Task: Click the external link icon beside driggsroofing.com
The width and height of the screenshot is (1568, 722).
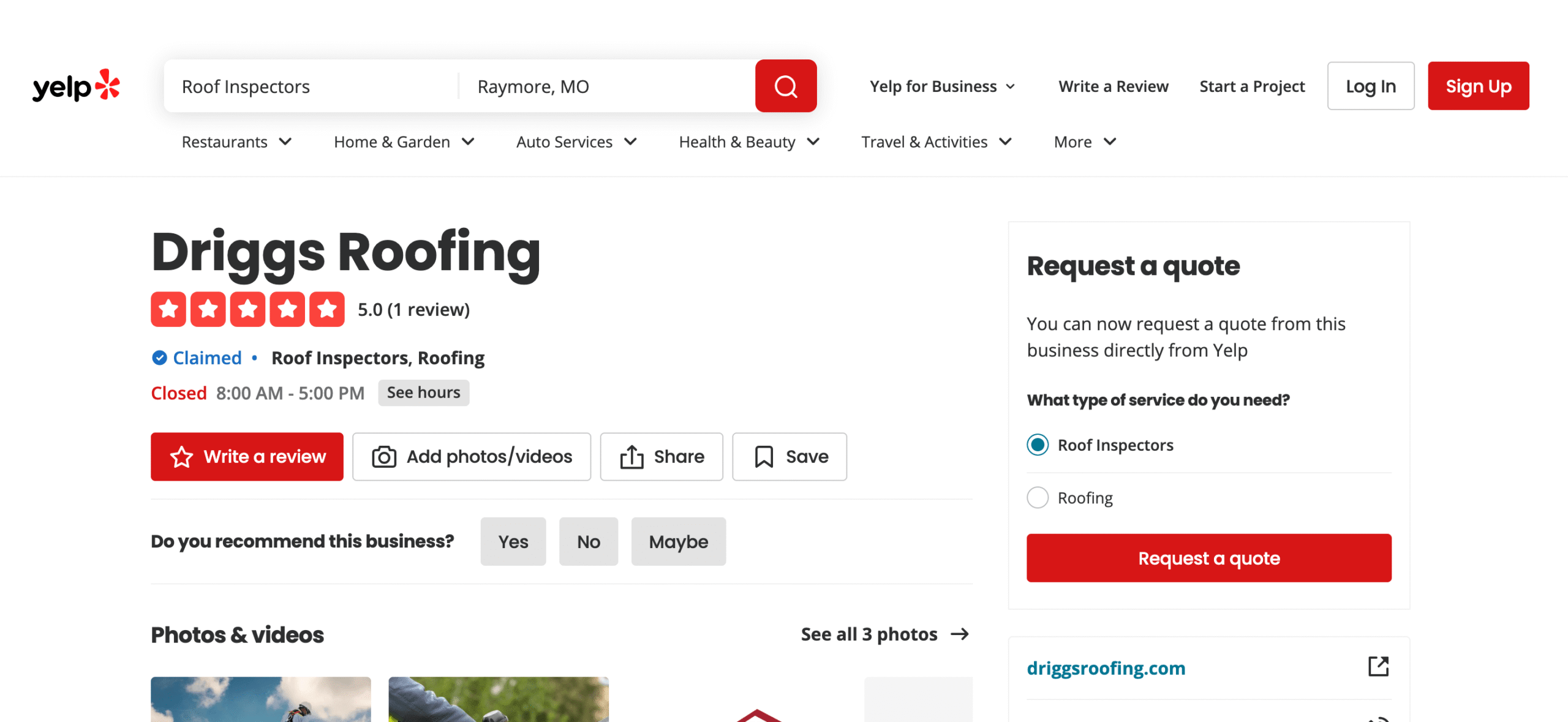Action: 1378,666
